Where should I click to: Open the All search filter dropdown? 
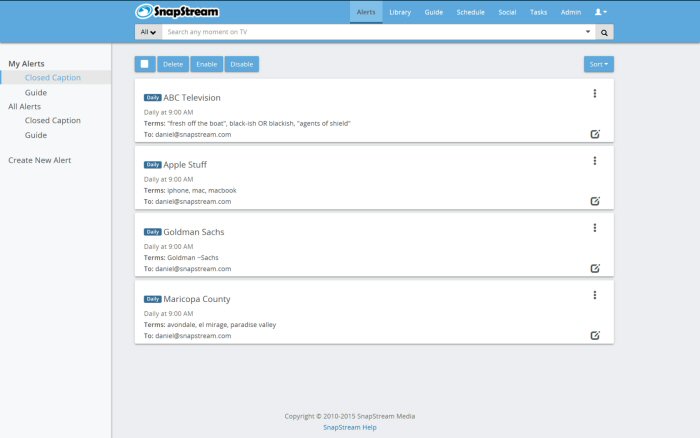tap(148, 32)
